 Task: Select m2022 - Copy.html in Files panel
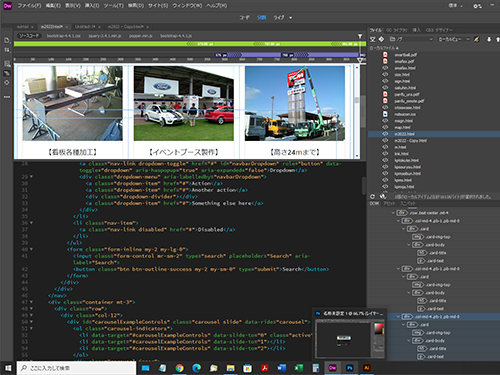tap(410, 141)
